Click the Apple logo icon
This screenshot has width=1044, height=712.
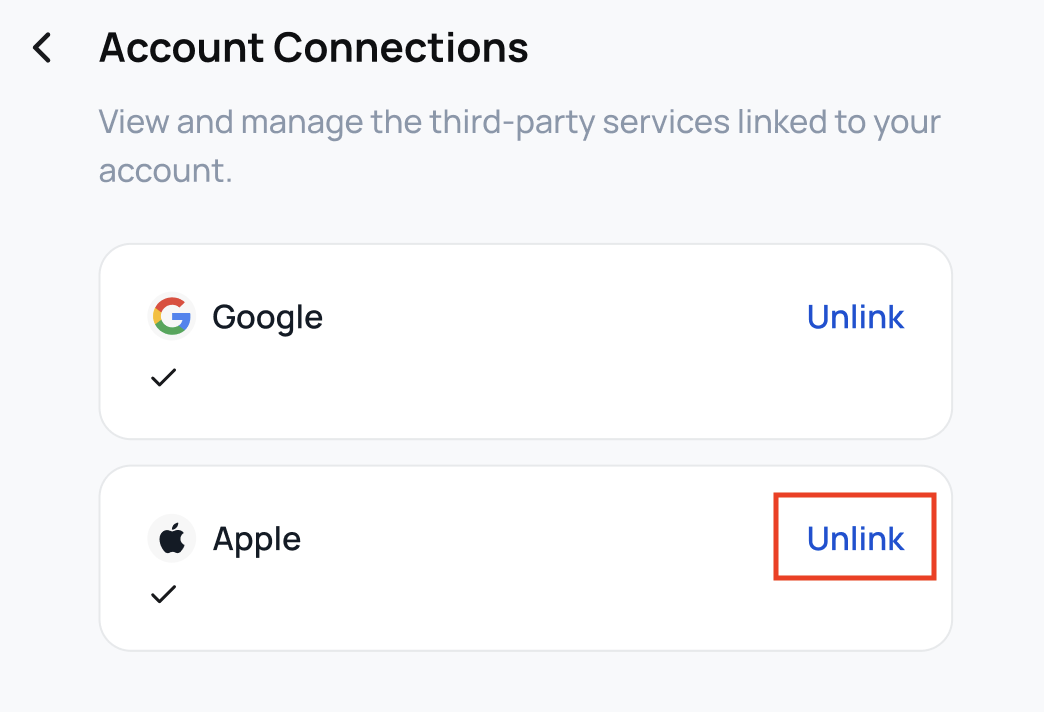pos(171,539)
